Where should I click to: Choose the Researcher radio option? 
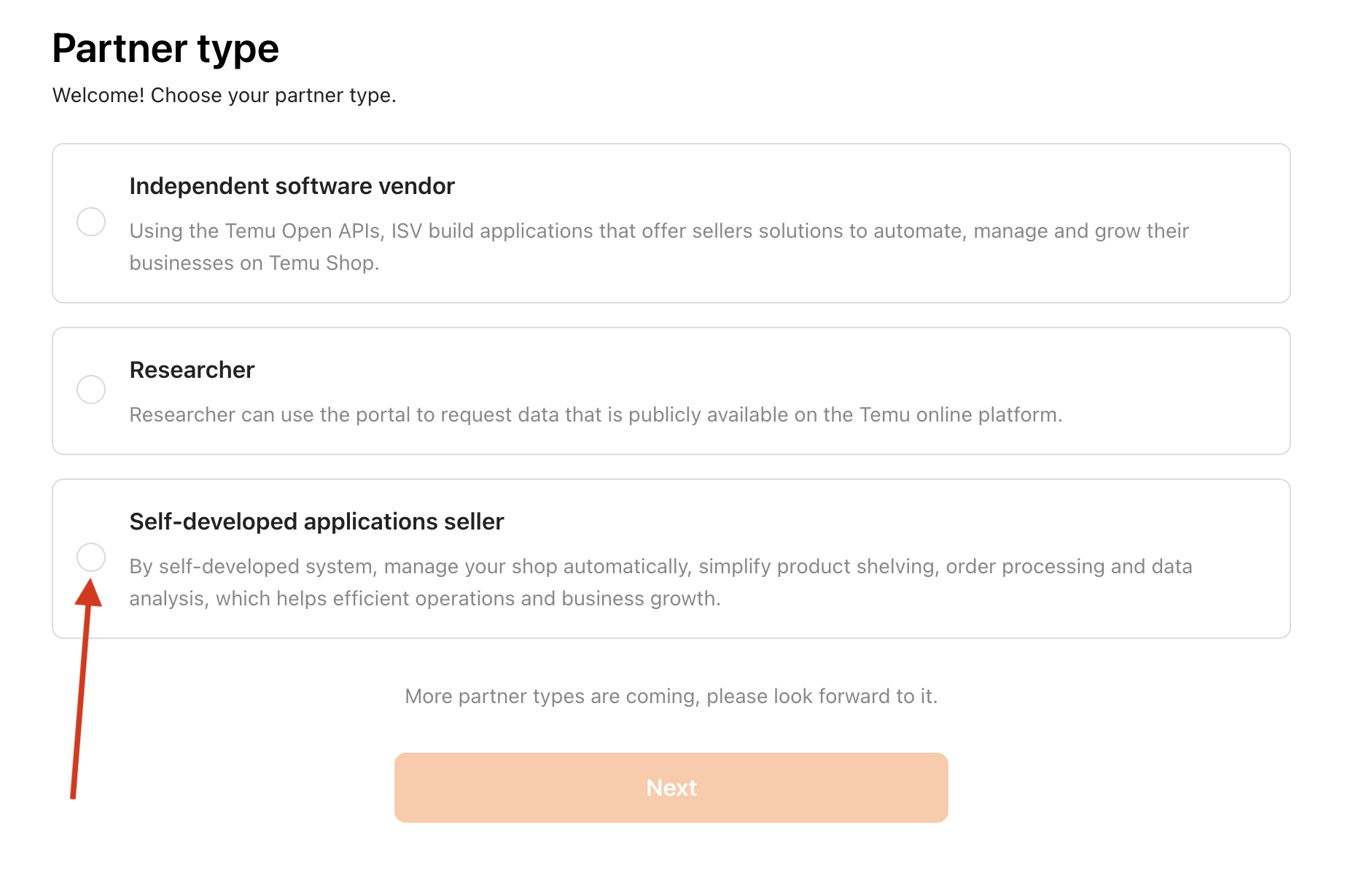pos(91,389)
